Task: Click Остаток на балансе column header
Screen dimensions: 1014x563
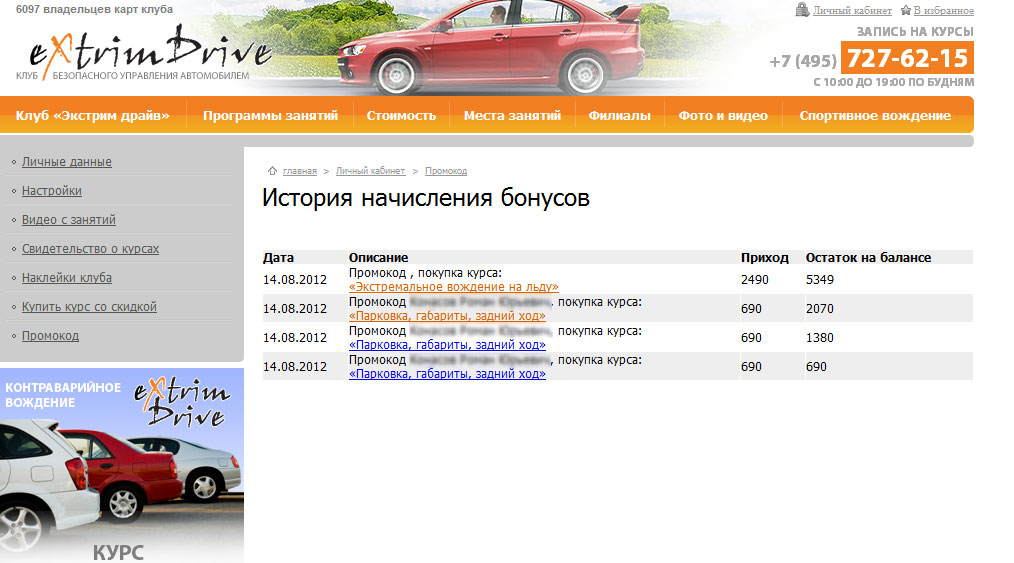Action: pos(868,257)
